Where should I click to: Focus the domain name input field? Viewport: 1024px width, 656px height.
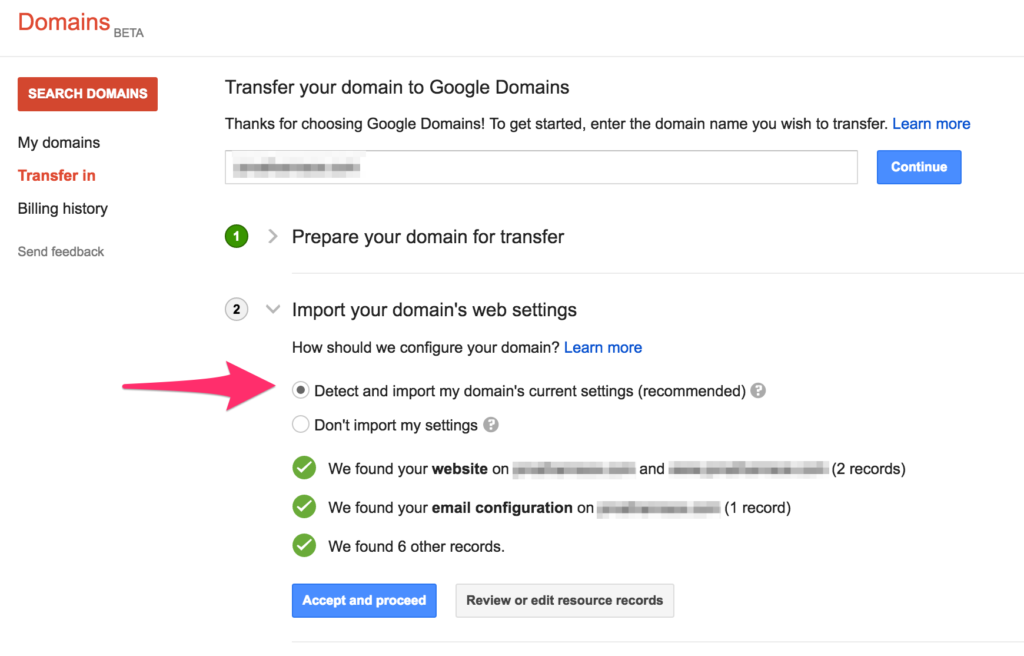[541, 167]
